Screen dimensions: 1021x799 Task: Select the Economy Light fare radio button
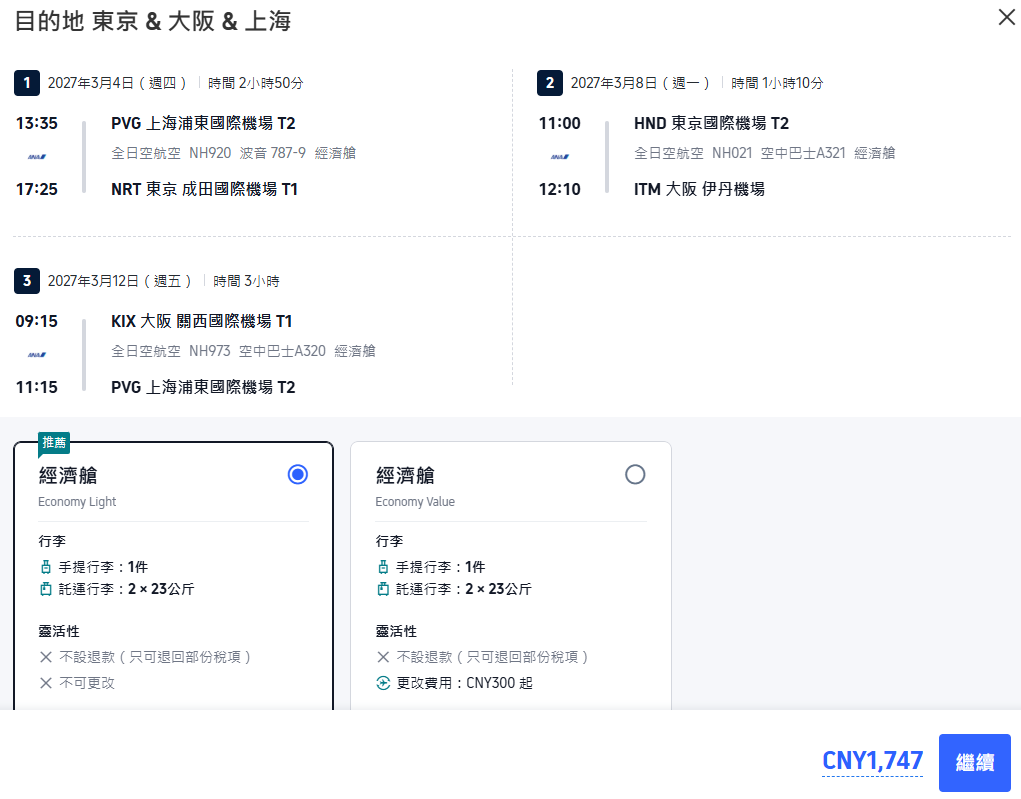coord(297,474)
